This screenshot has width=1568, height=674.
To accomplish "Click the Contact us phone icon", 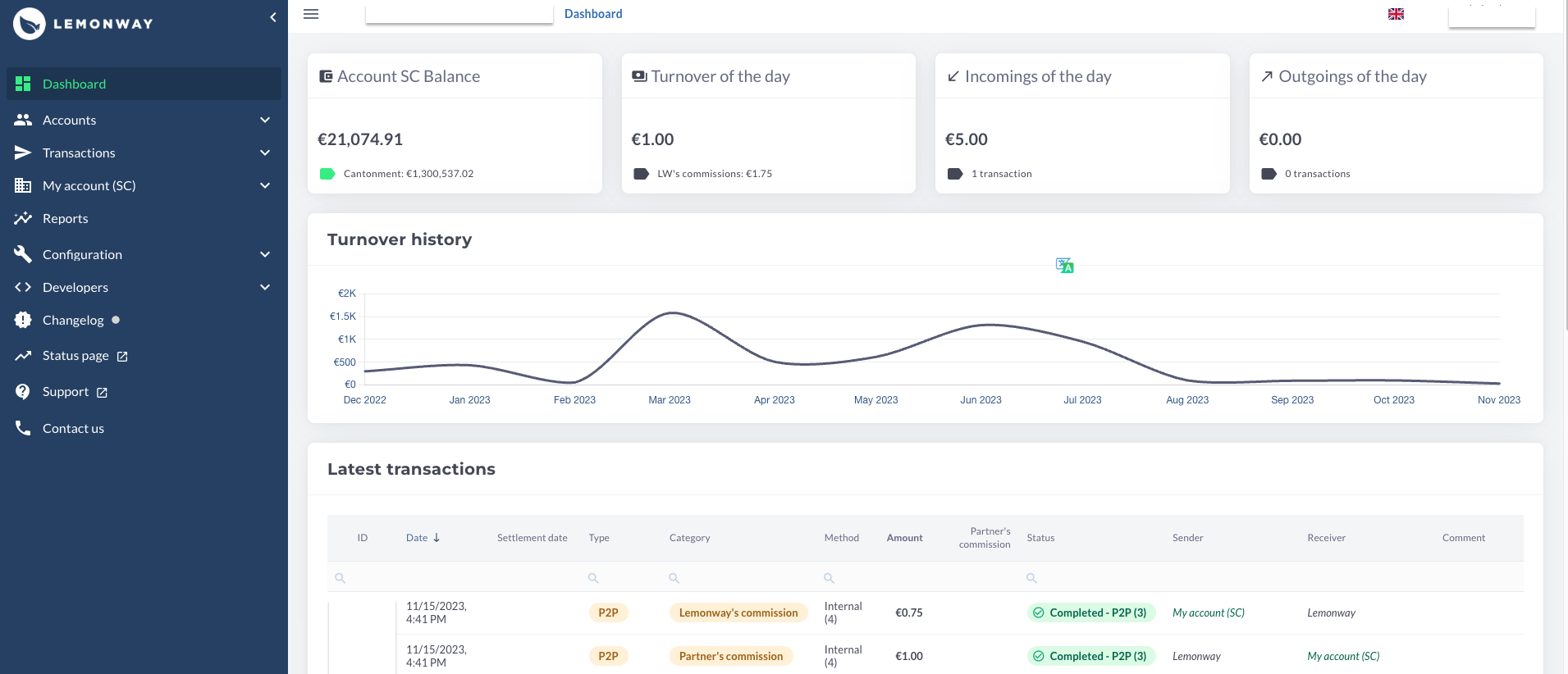I will [23, 428].
